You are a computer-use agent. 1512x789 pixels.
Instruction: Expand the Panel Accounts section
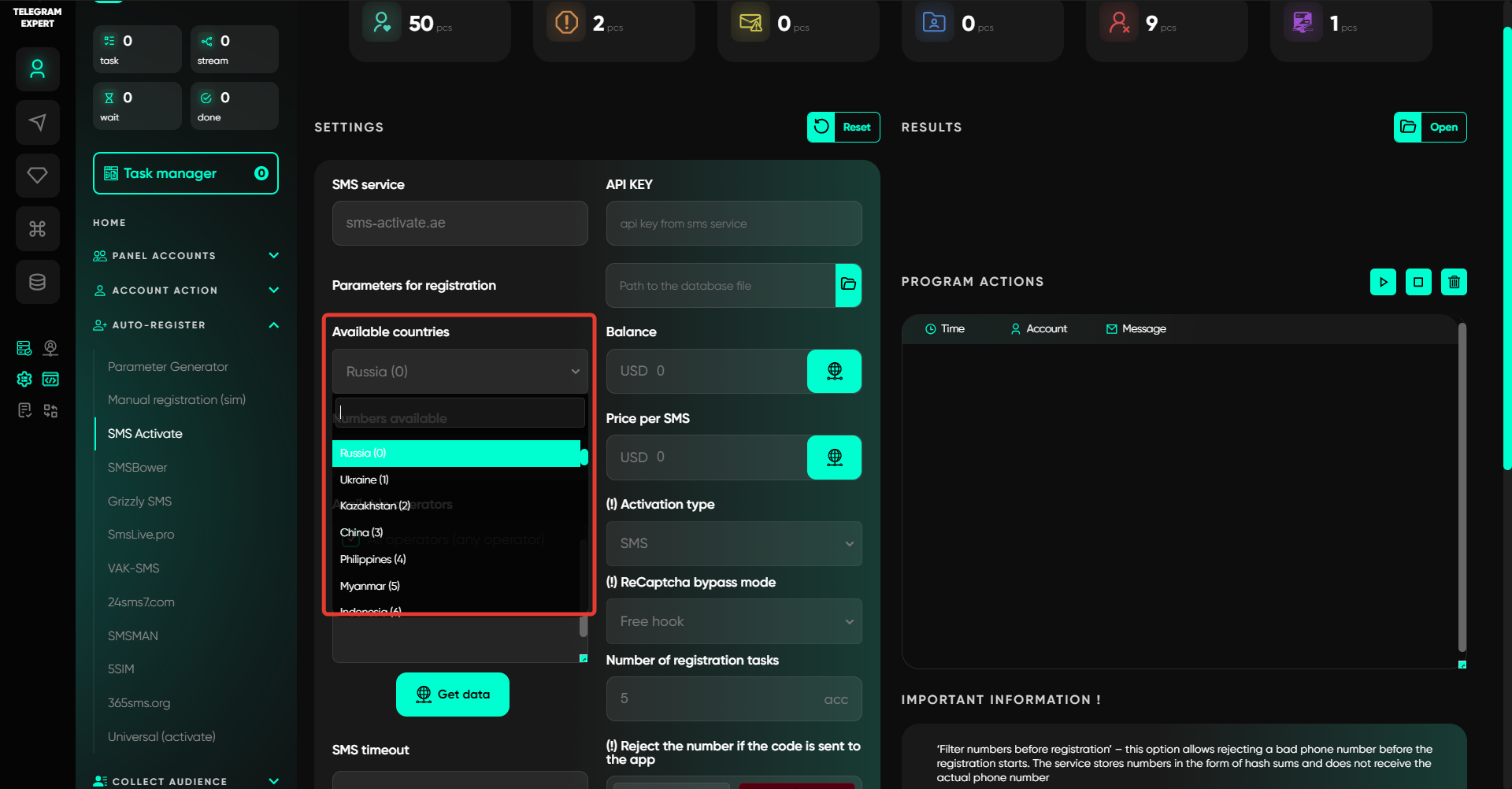pos(273,256)
